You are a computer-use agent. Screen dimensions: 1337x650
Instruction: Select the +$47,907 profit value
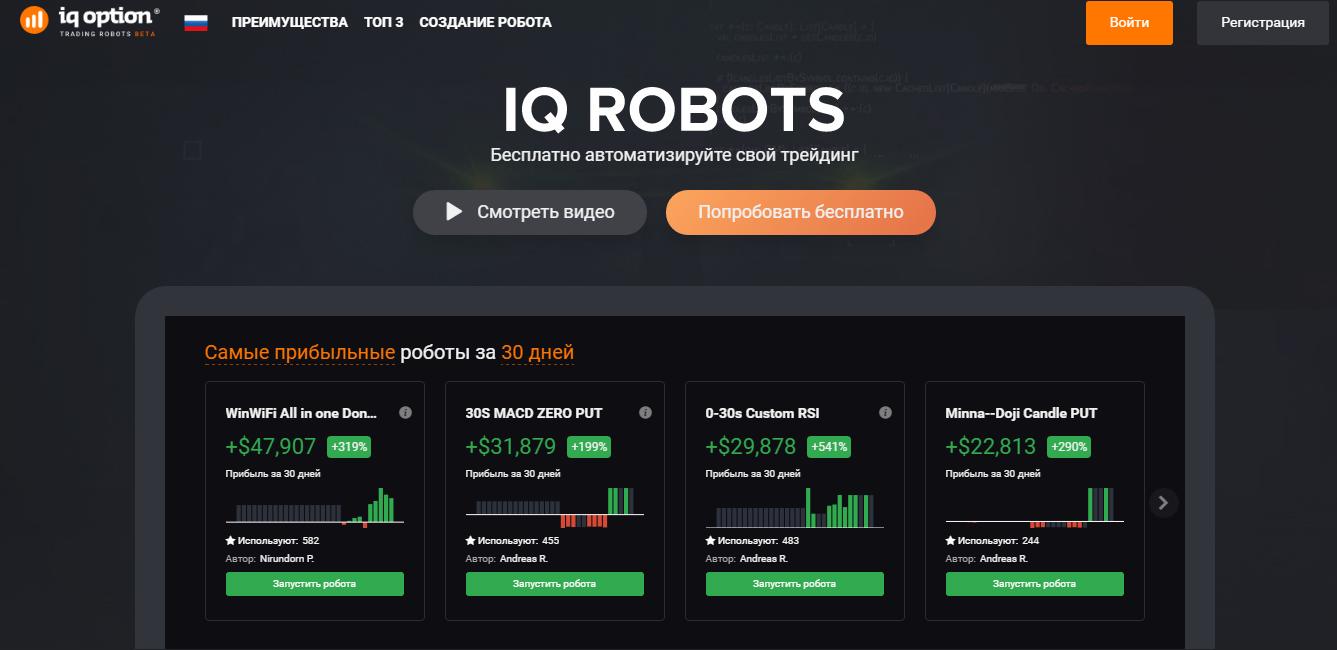[x=271, y=447]
